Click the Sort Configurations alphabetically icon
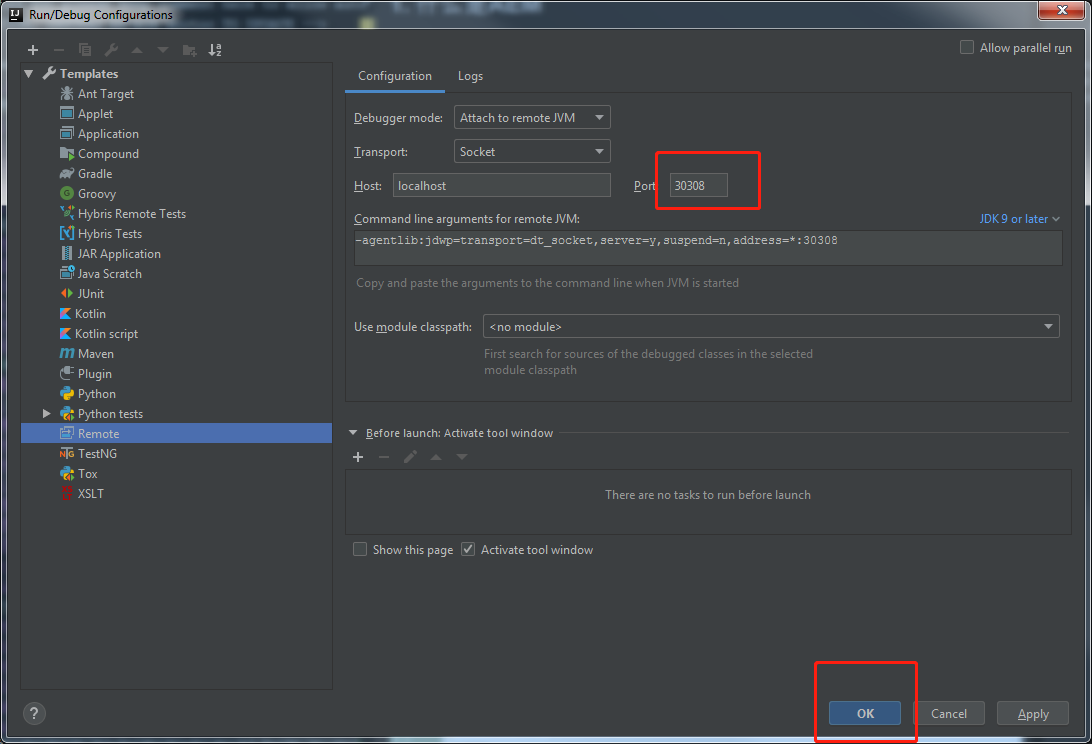 click(215, 49)
